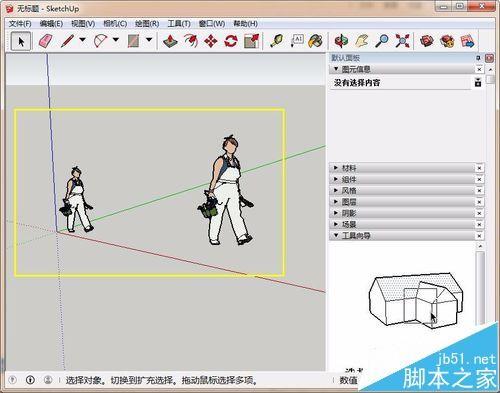Click the large walking figure
This screenshot has height=393, width=500.
tap(226, 190)
